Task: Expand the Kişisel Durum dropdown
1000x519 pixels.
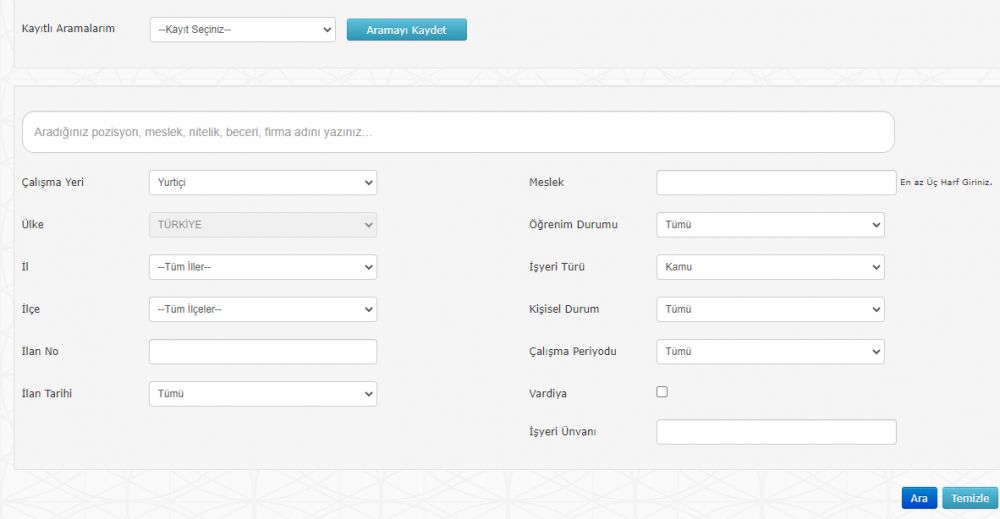Action: point(770,309)
